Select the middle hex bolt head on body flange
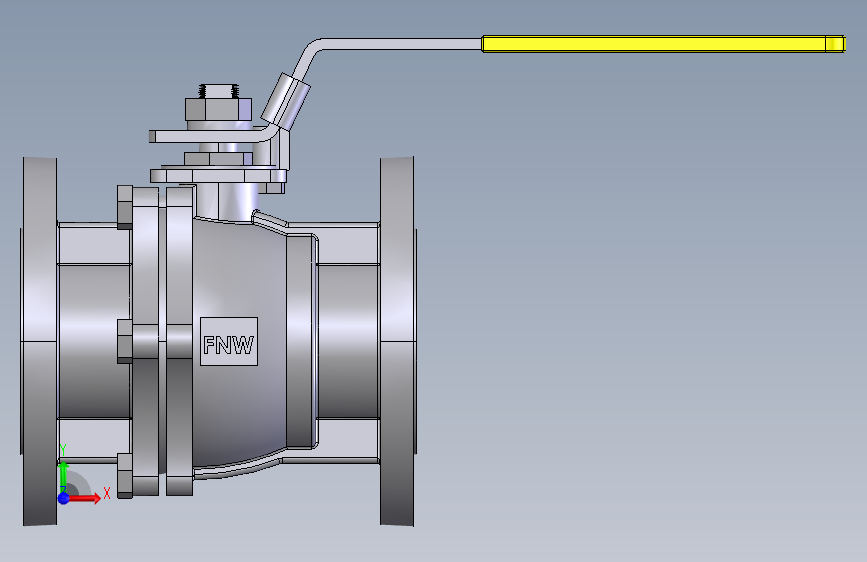Screen dimensions: 867x562 (125, 341)
